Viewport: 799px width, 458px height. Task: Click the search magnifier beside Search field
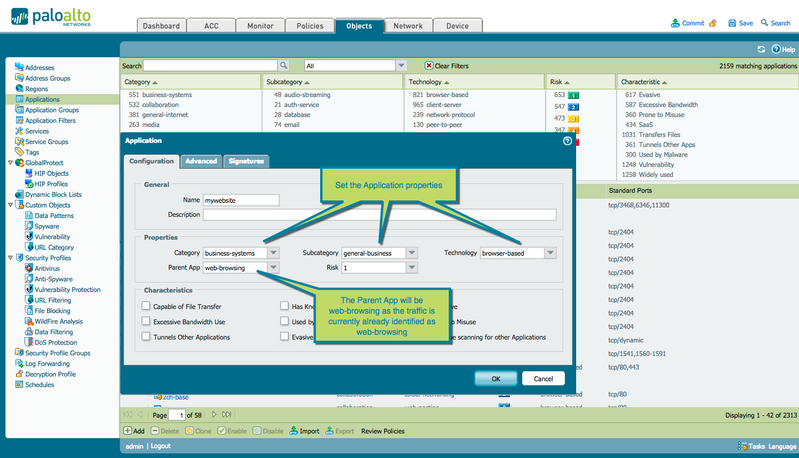(284, 65)
